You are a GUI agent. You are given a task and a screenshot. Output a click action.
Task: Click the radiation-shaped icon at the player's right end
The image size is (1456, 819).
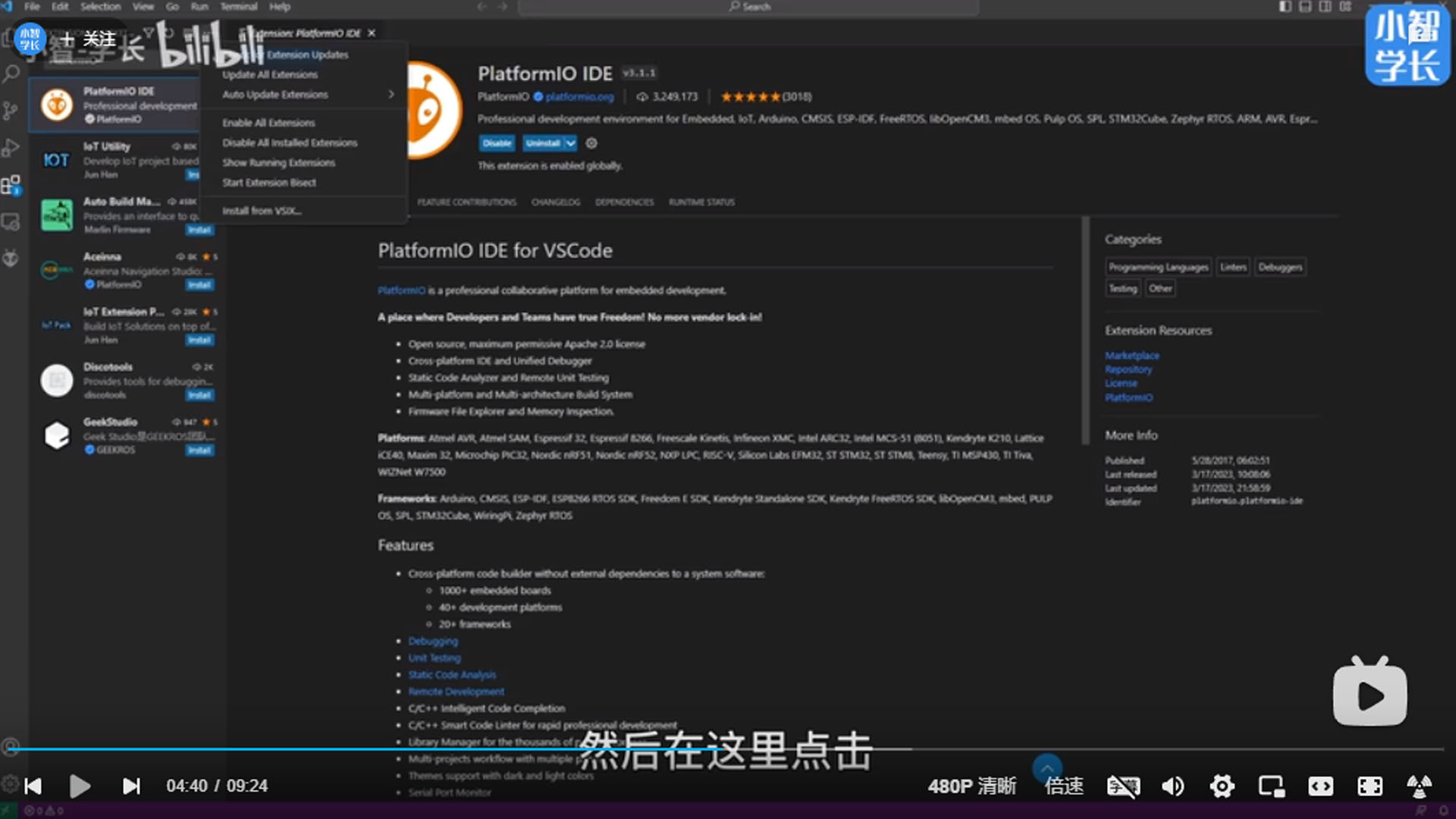coord(1419,786)
